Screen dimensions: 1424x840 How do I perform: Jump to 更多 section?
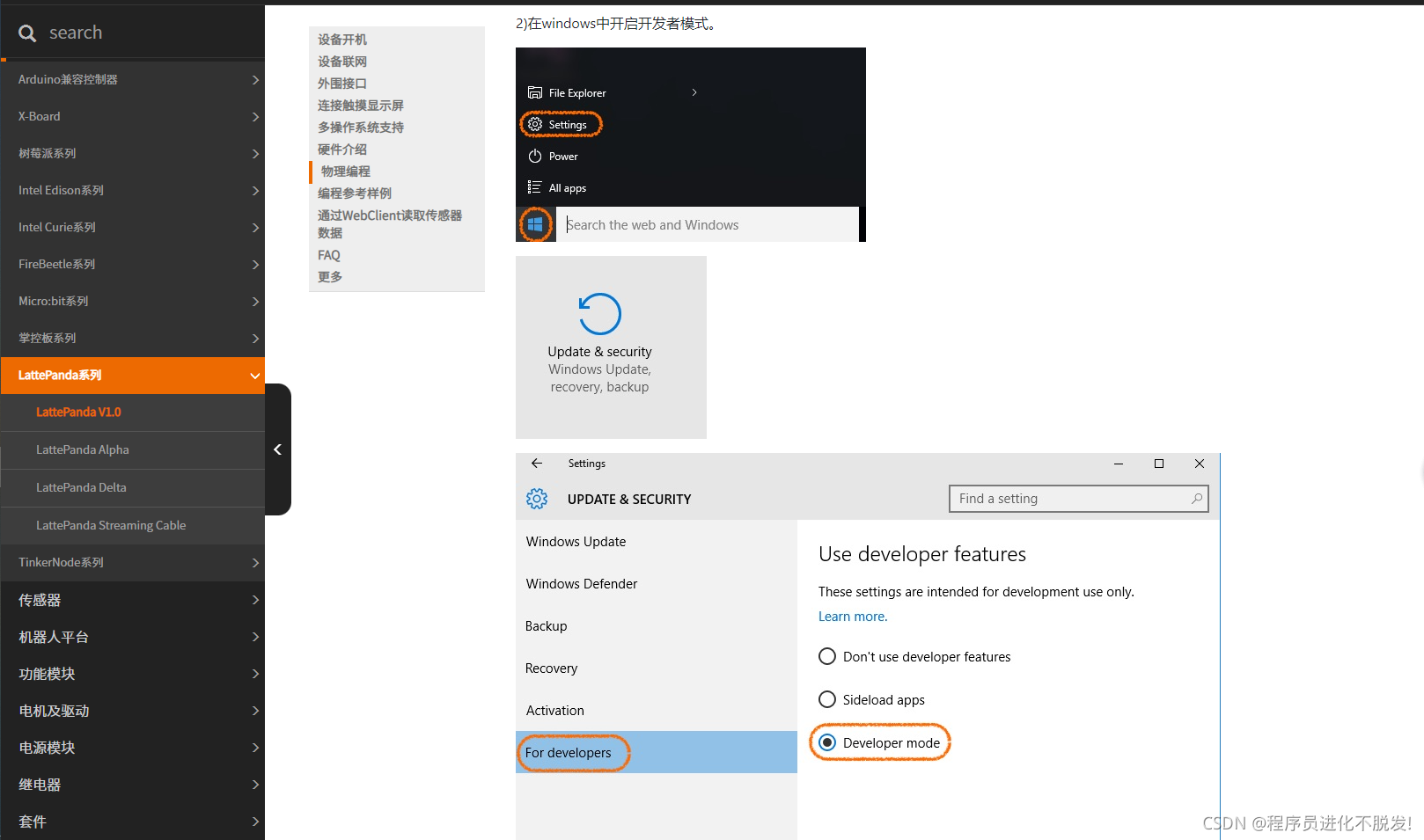(x=330, y=277)
